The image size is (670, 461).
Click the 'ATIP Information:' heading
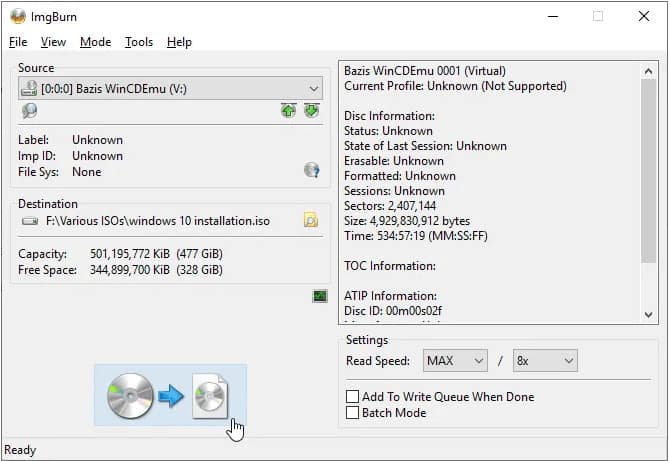390,296
